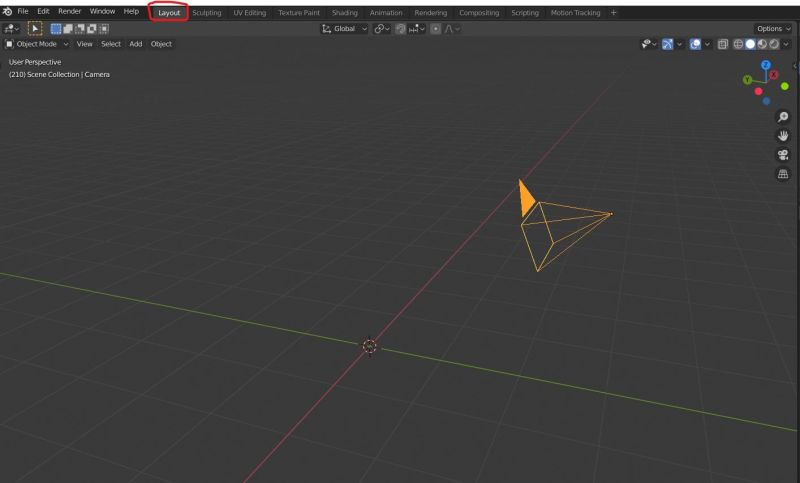Add a workspace with the plus icon
The width and height of the screenshot is (800, 483).
[x=613, y=12]
